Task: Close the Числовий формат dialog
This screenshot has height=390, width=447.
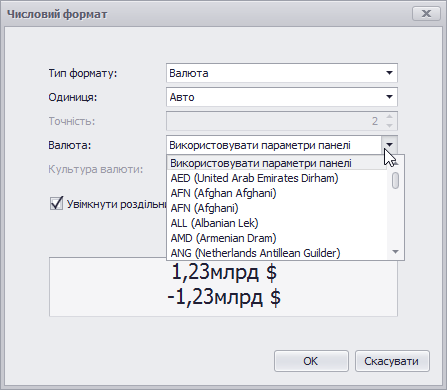Action: pos(426,14)
